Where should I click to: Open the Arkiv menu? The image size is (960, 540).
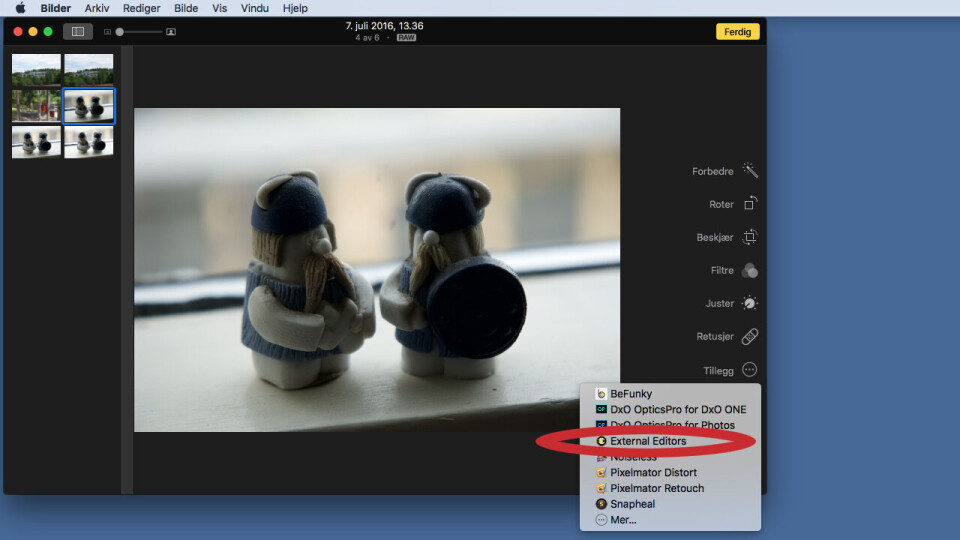click(x=97, y=8)
